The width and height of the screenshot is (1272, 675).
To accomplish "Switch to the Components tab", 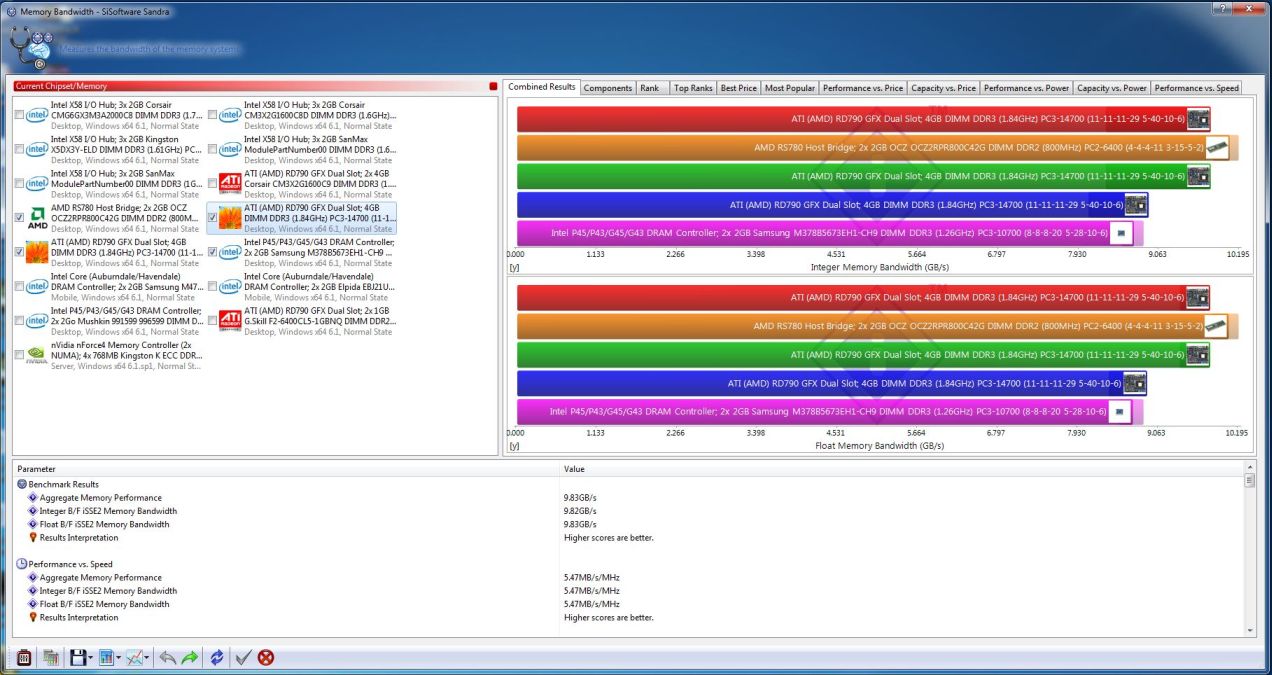I will [608, 88].
